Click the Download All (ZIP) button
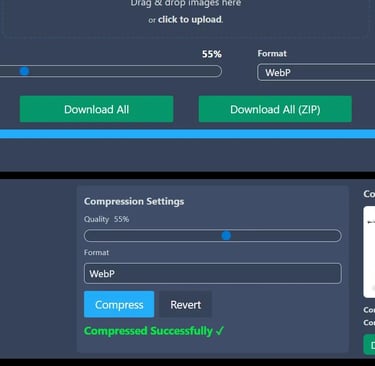 click(275, 109)
